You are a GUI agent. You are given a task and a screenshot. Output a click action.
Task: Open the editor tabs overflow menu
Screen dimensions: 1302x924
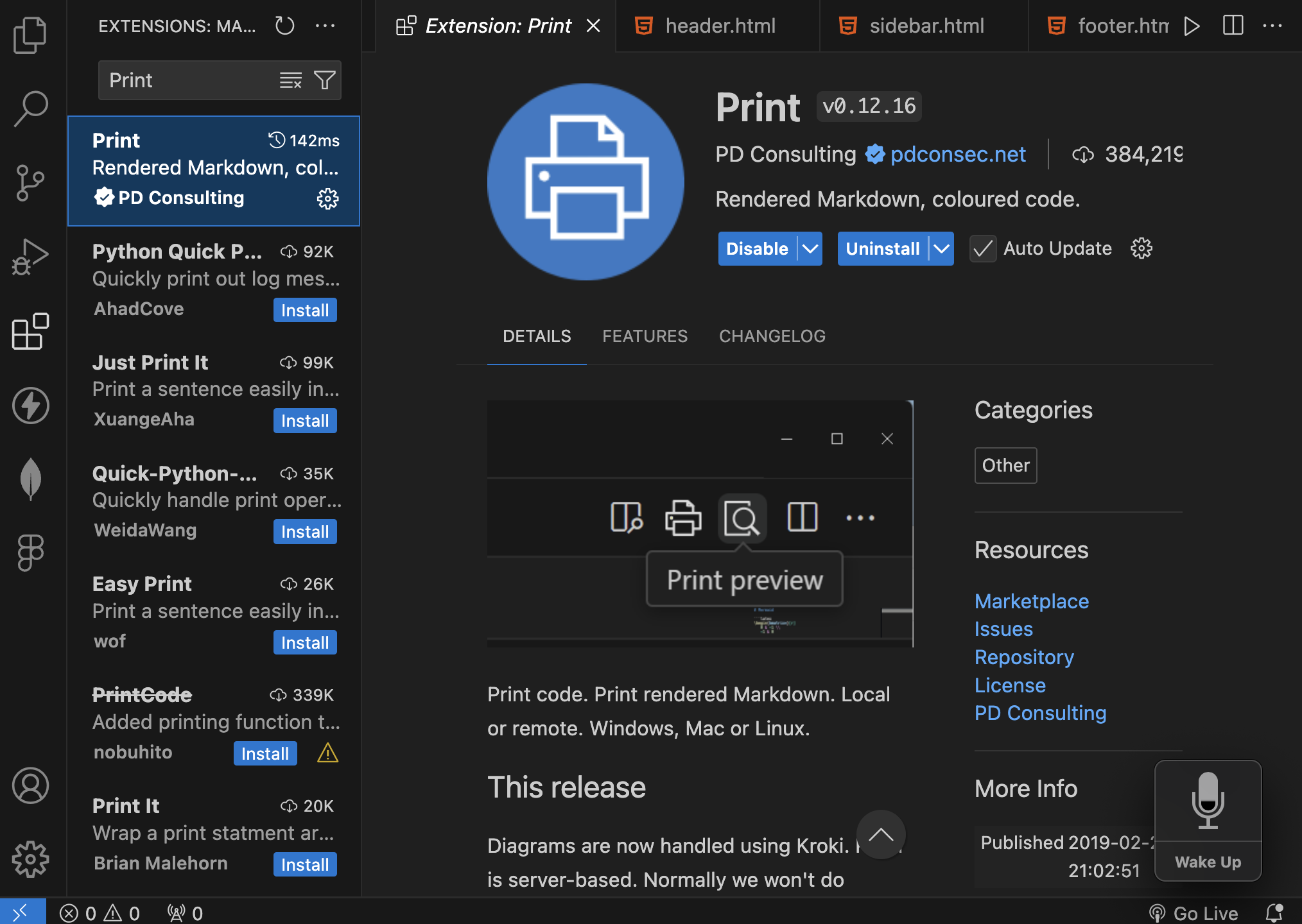(1272, 26)
